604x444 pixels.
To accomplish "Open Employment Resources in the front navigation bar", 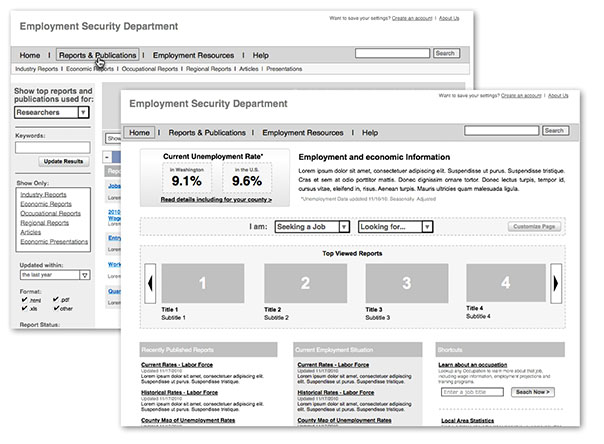I will pos(302,132).
